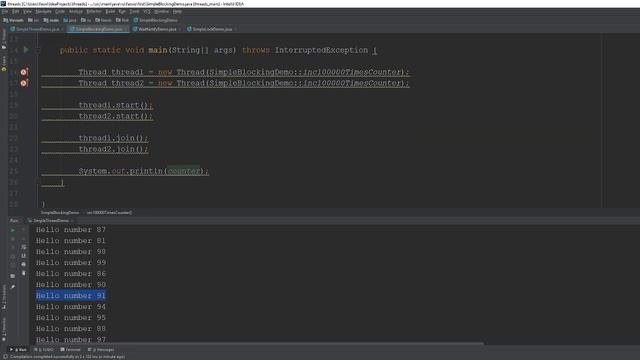Click SimpleBlockingDemo in top navigation bar
The image size is (640, 360).
coord(156,20)
